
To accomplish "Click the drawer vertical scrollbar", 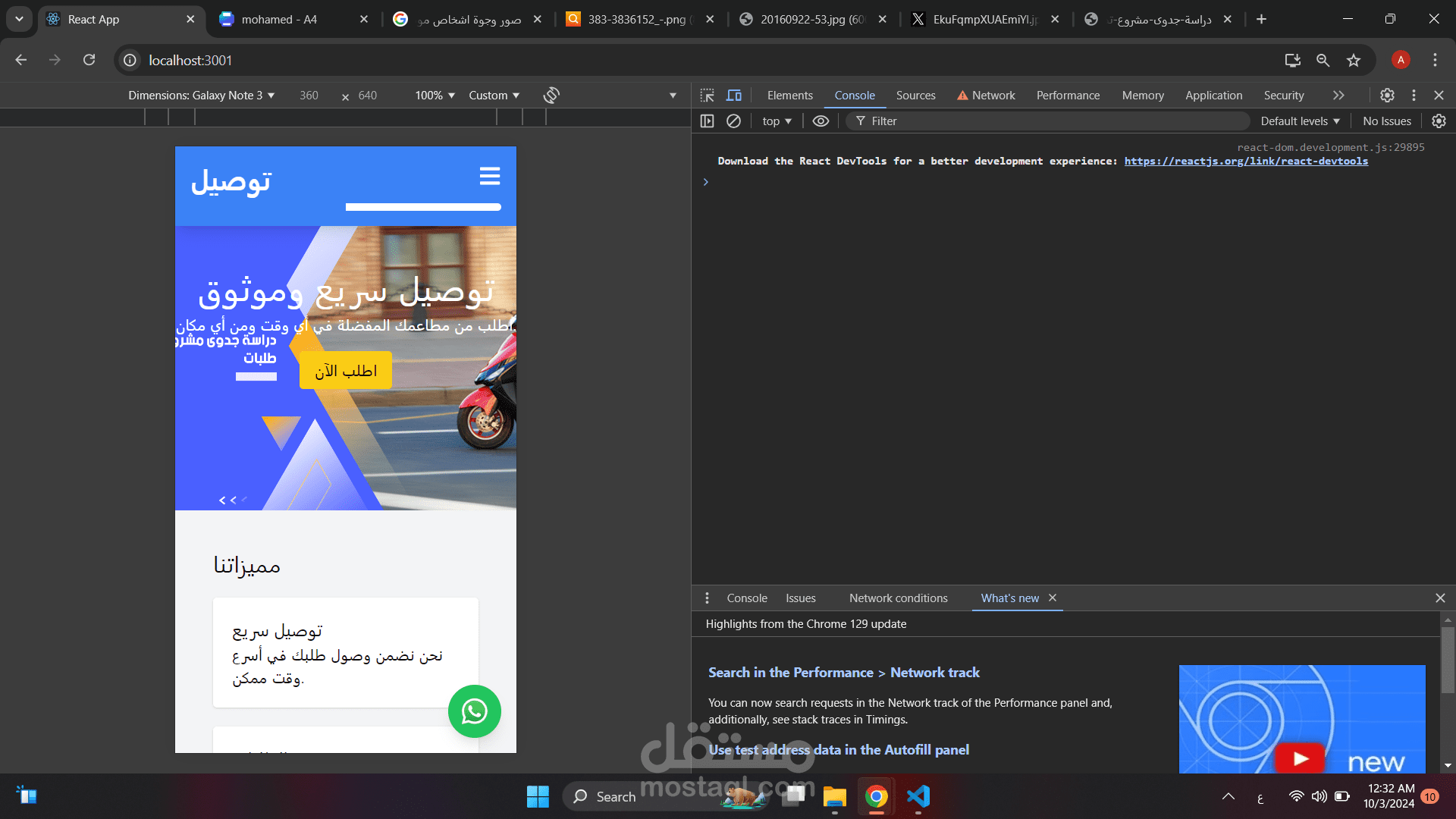I will (x=1448, y=660).
